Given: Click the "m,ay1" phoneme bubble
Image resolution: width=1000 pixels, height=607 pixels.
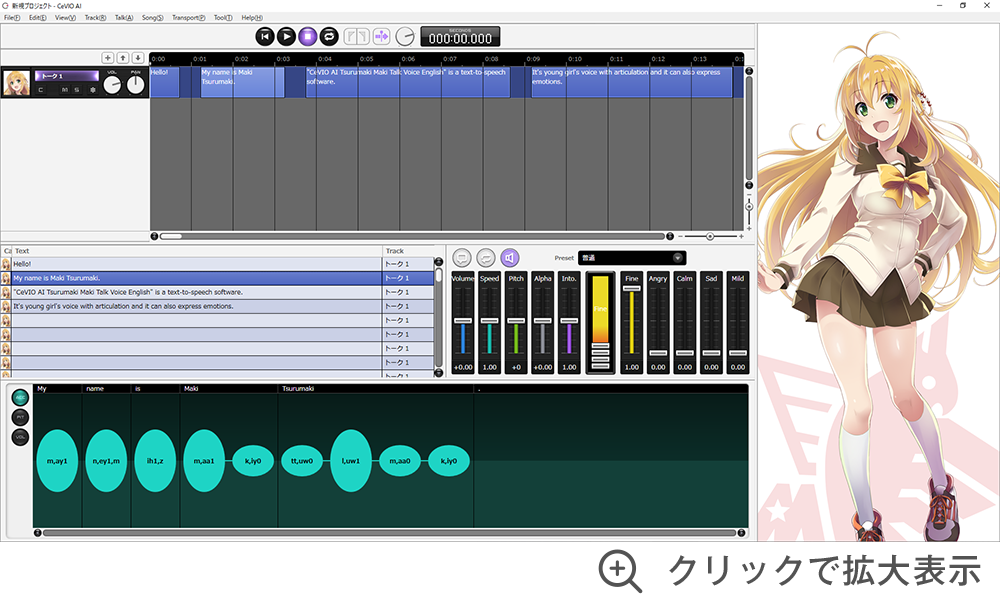Looking at the screenshot, I should (x=57, y=460).
